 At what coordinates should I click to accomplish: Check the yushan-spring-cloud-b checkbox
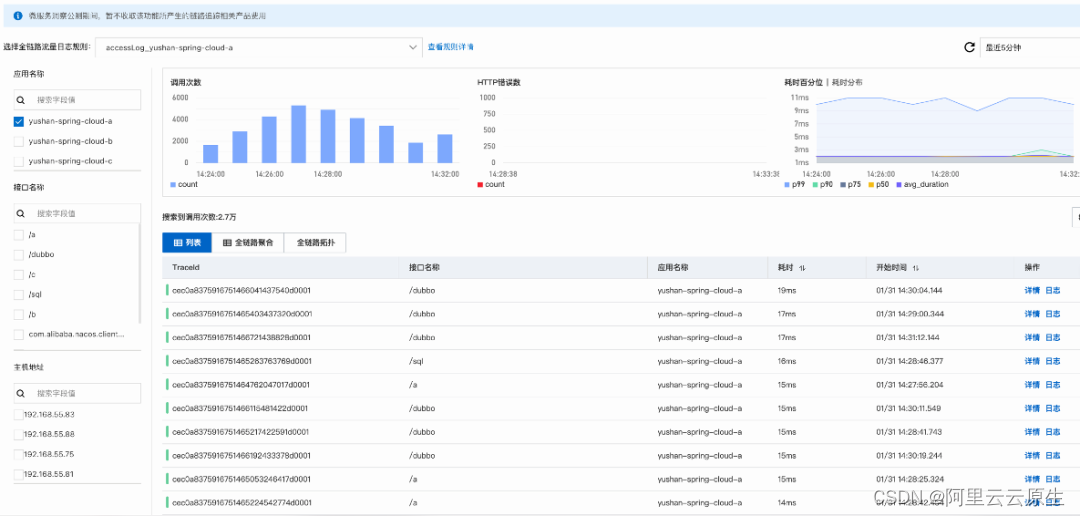(19, 141)
